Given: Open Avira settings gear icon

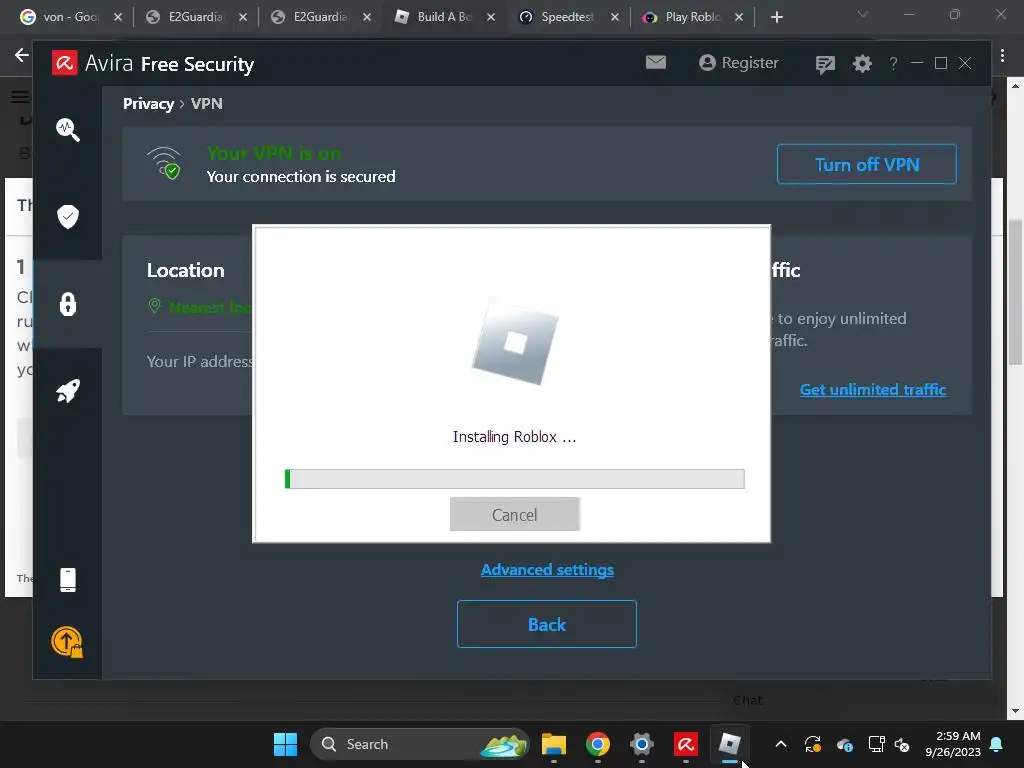Looking at the screenshot, I should click(x=862, y=63).
